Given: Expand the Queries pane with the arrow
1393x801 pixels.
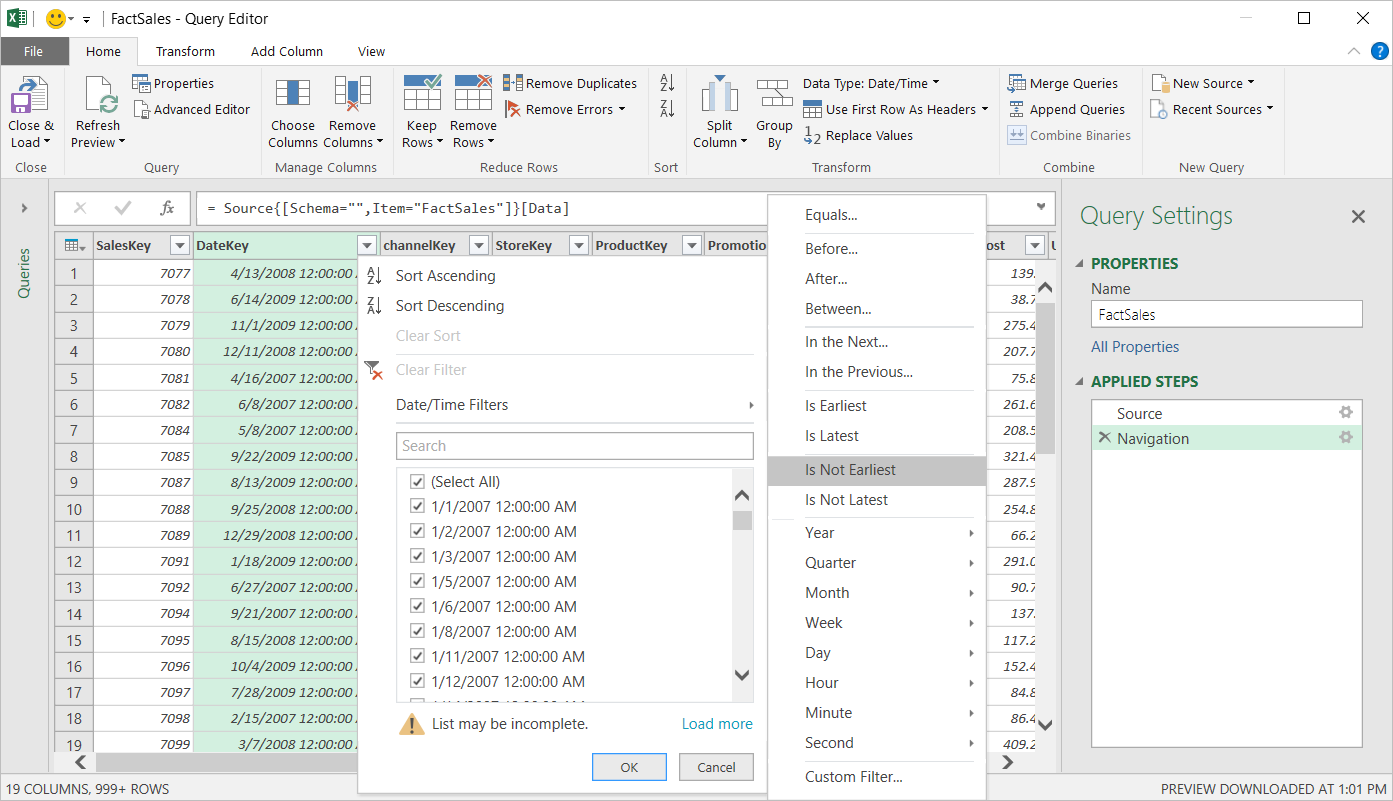Looking at the screenshot, I should point(24,208).
